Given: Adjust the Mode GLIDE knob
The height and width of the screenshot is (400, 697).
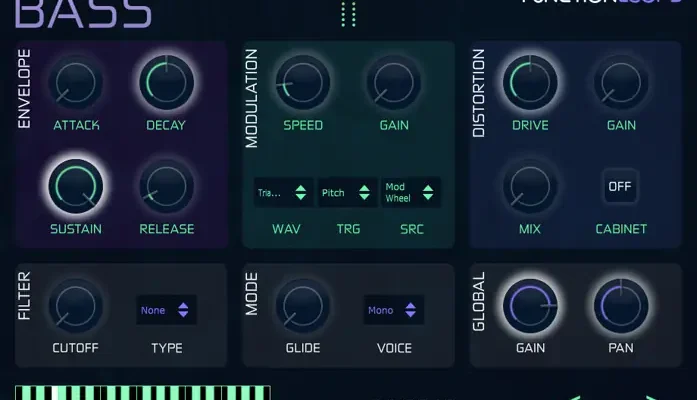Looking at the screenshot, I should coord(303,306).
